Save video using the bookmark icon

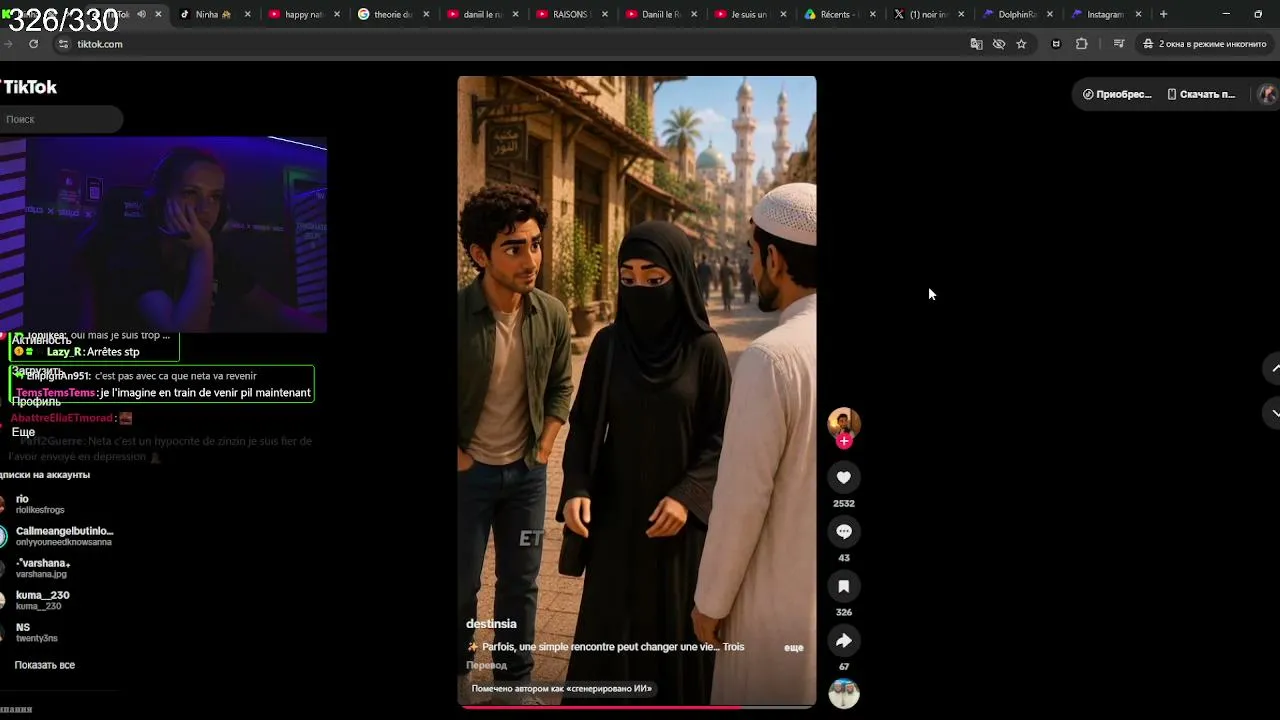point(844,586)
